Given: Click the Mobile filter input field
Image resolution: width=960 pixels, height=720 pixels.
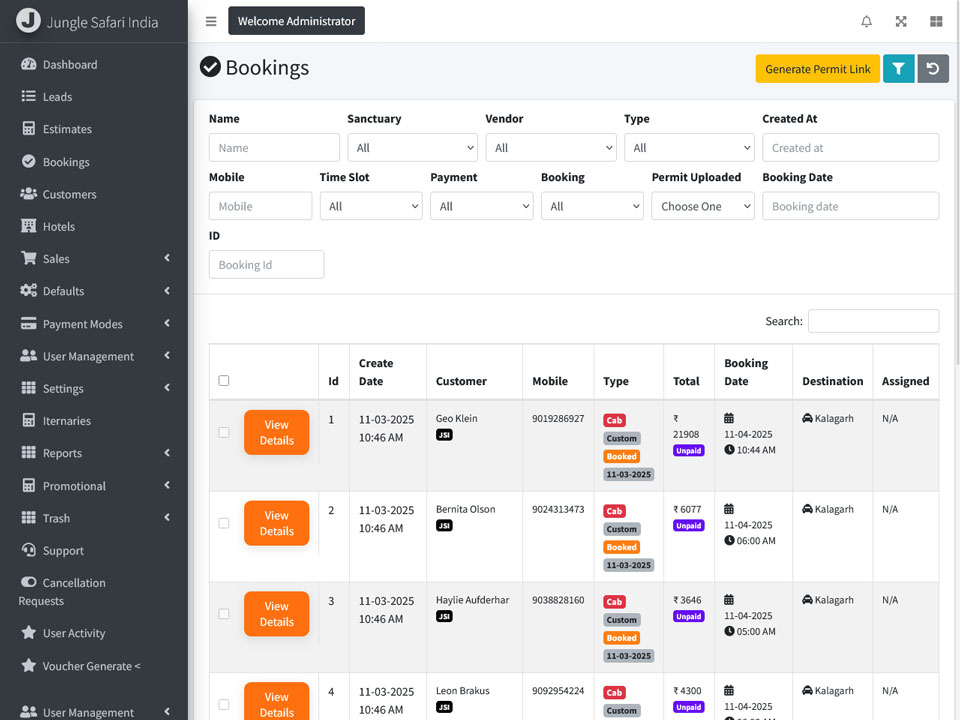Looking at the screenshot, I should tap(260, 206).
